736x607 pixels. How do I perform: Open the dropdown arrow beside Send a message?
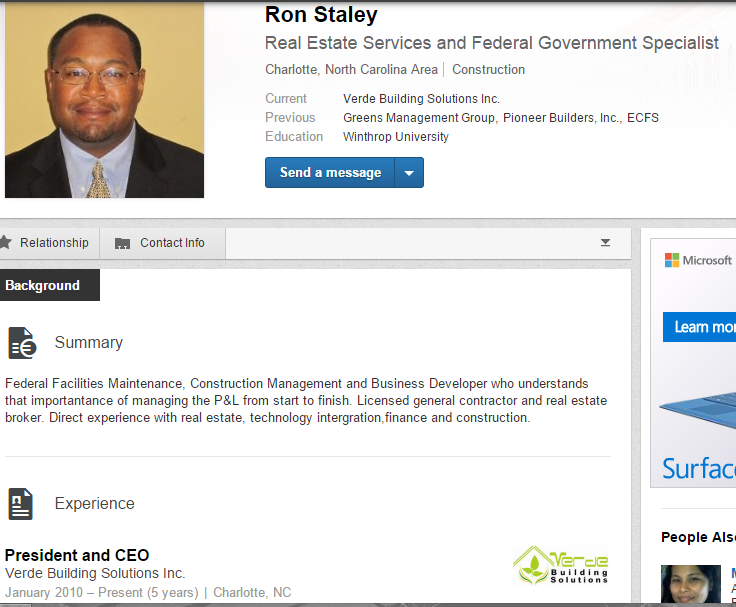coord(409,173)
